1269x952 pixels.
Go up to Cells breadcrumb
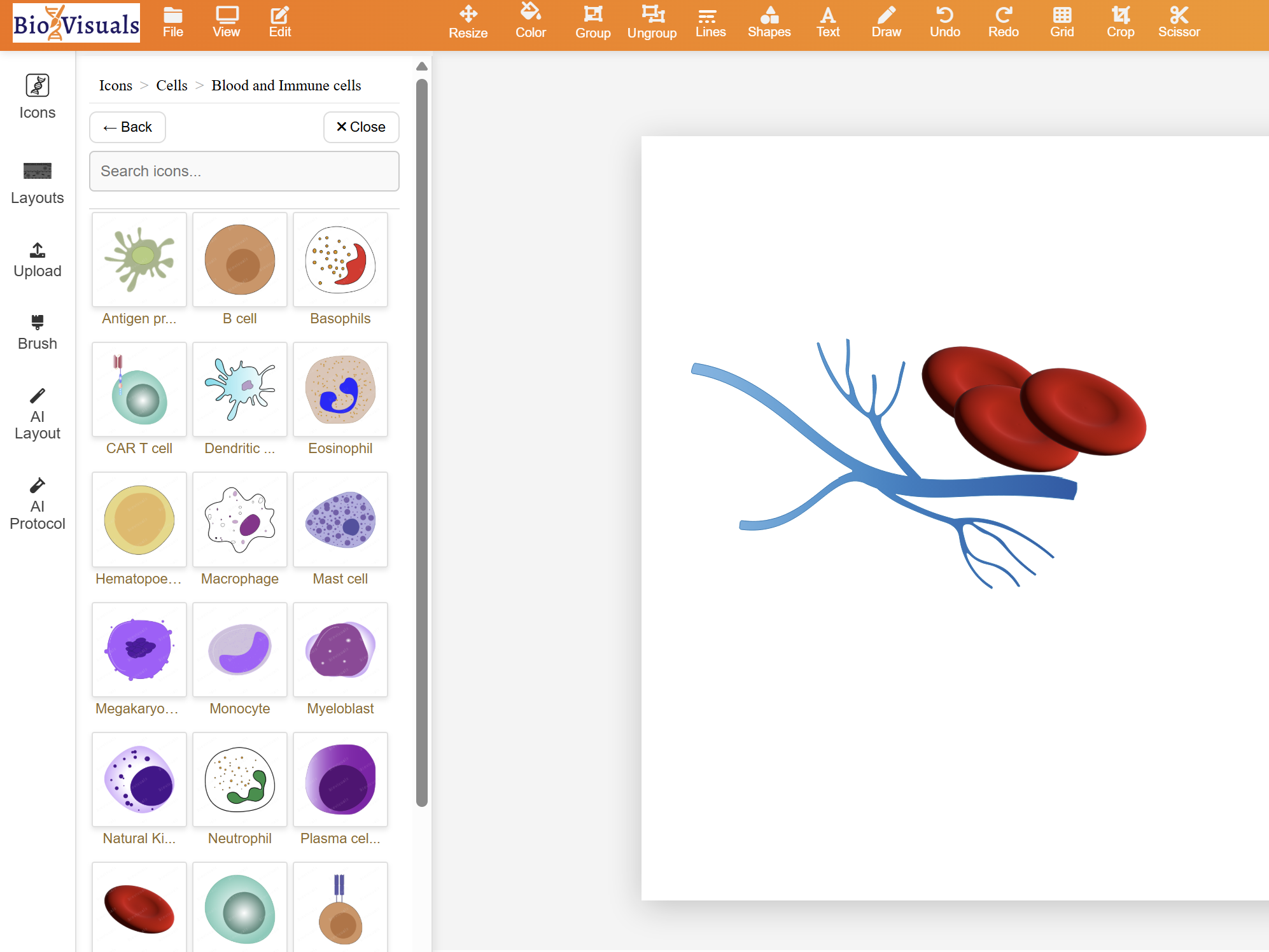tap(172, 85)
